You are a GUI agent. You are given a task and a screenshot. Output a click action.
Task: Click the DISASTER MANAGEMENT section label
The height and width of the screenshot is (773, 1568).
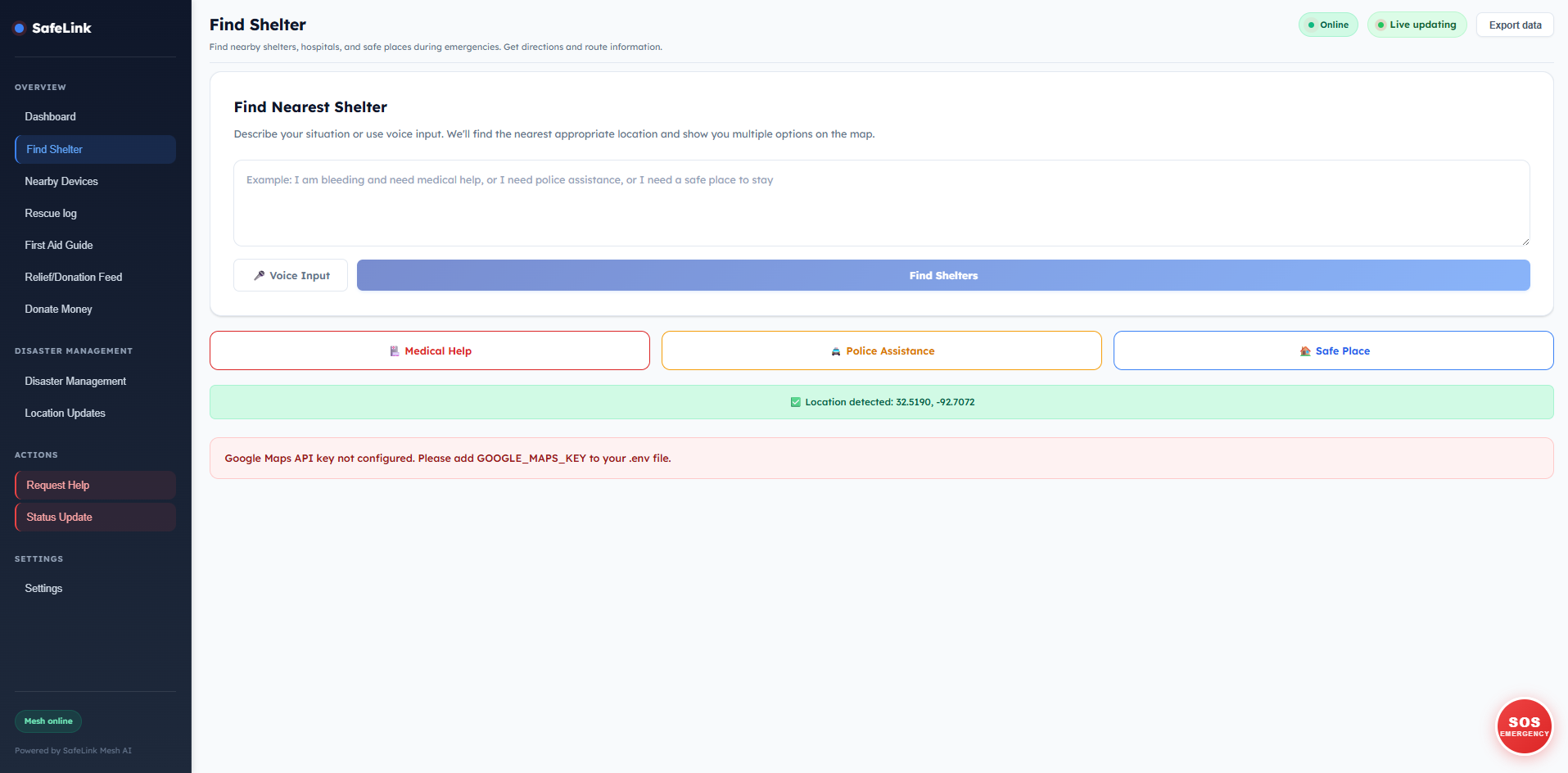tap(74, 350)
